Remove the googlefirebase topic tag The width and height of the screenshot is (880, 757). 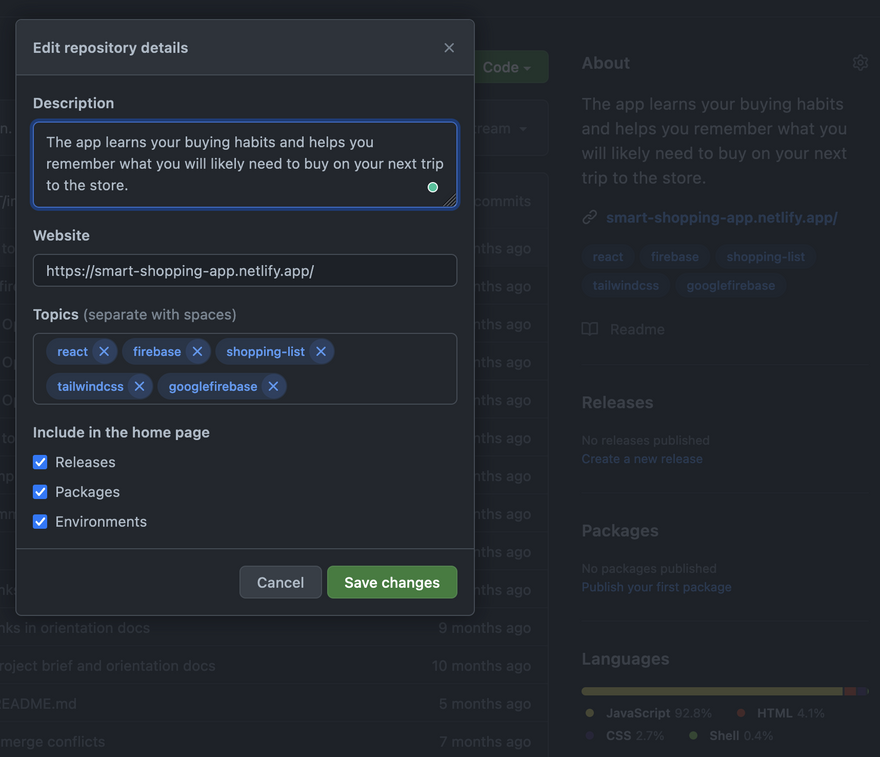(x=272, y=387)
